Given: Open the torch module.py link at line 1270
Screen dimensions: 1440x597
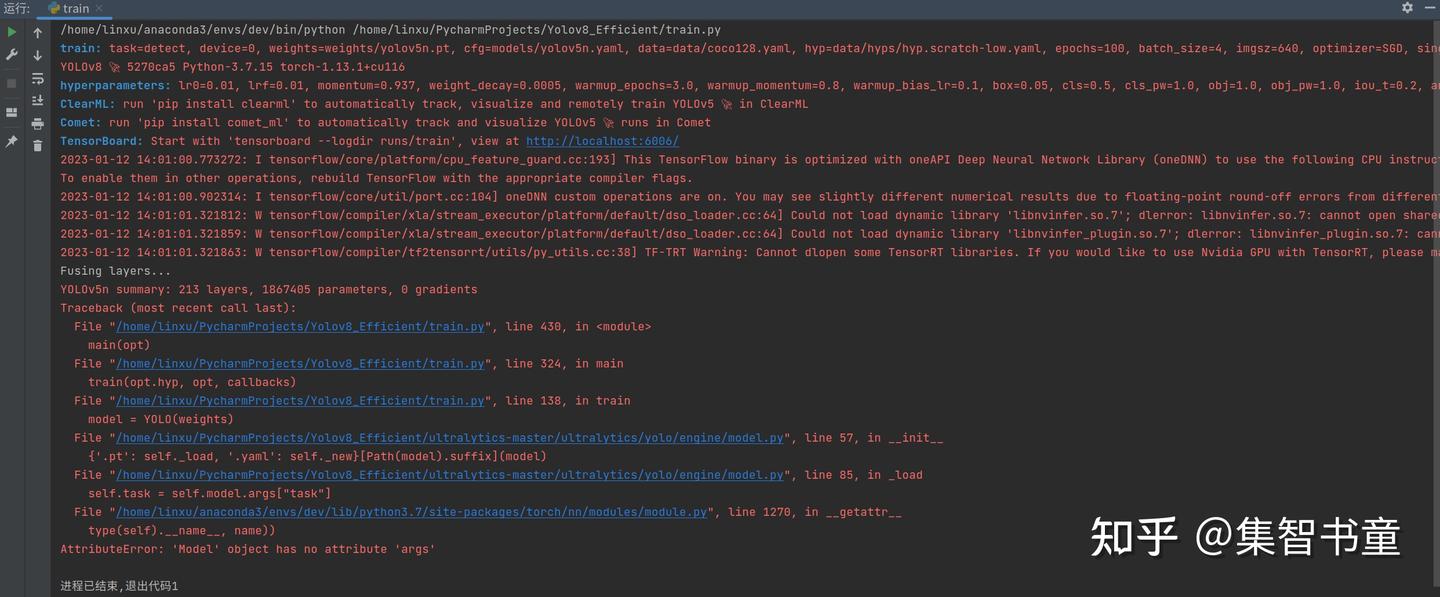Looking at the screenshot, I should pyautogui.click(x=412, y=512).
